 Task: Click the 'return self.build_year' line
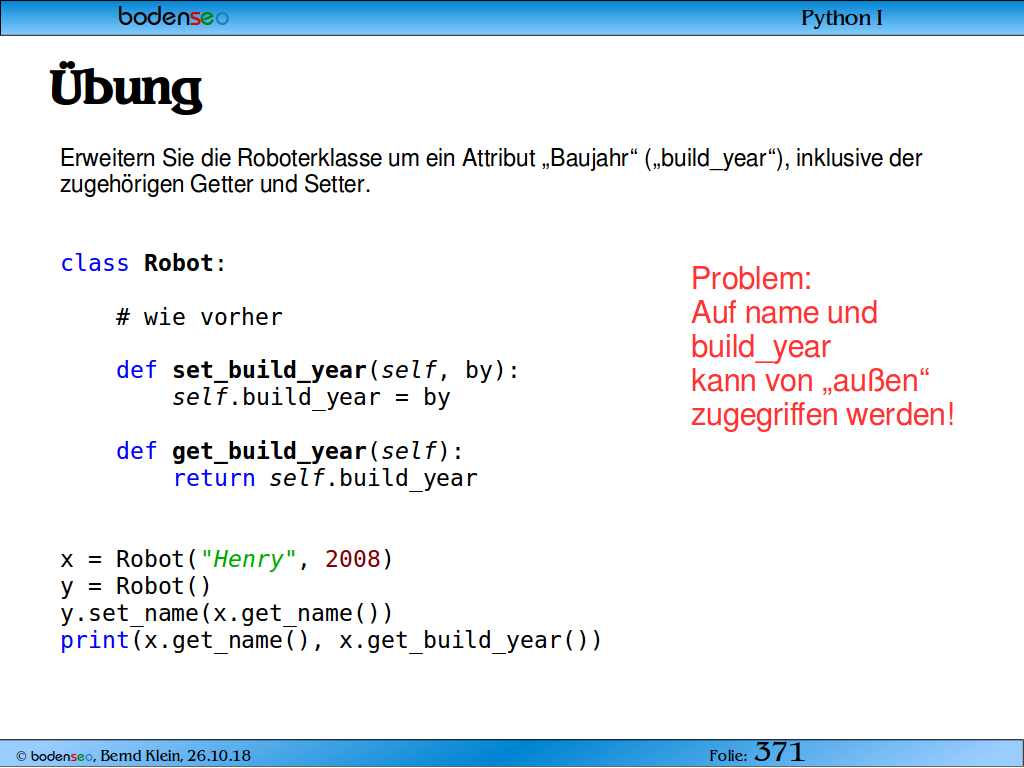pos(325,479)
